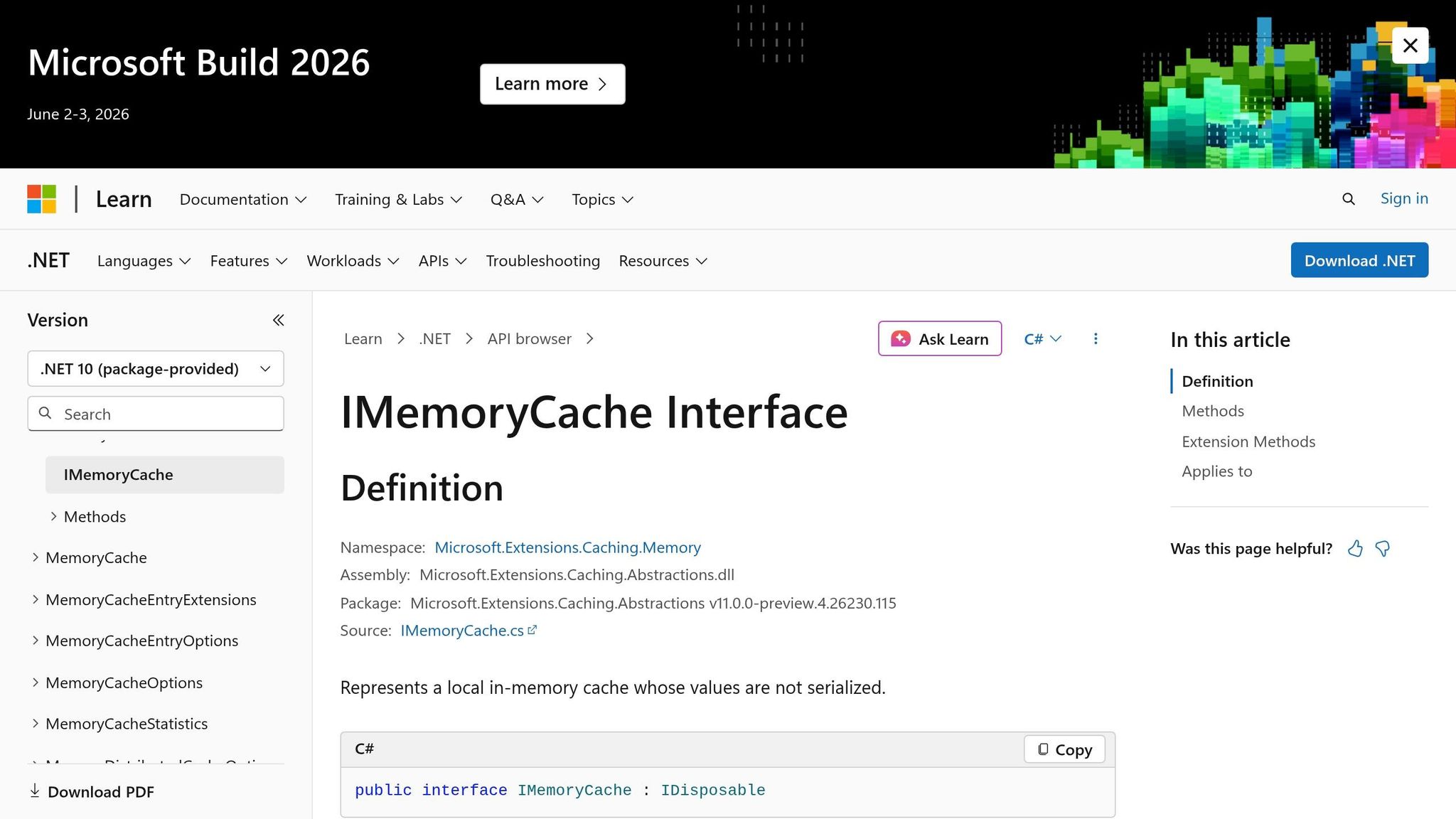This screenshot has width=1456, height=819.
Task: Open the Resources menu
Action: [x=663, y=261]
